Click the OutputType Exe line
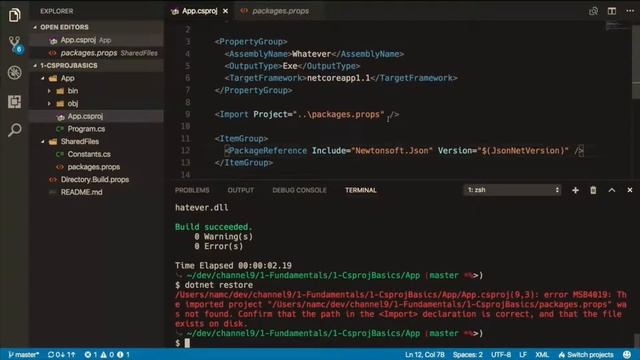The width and height of the screenshot is (640, 360). (292, 66)
